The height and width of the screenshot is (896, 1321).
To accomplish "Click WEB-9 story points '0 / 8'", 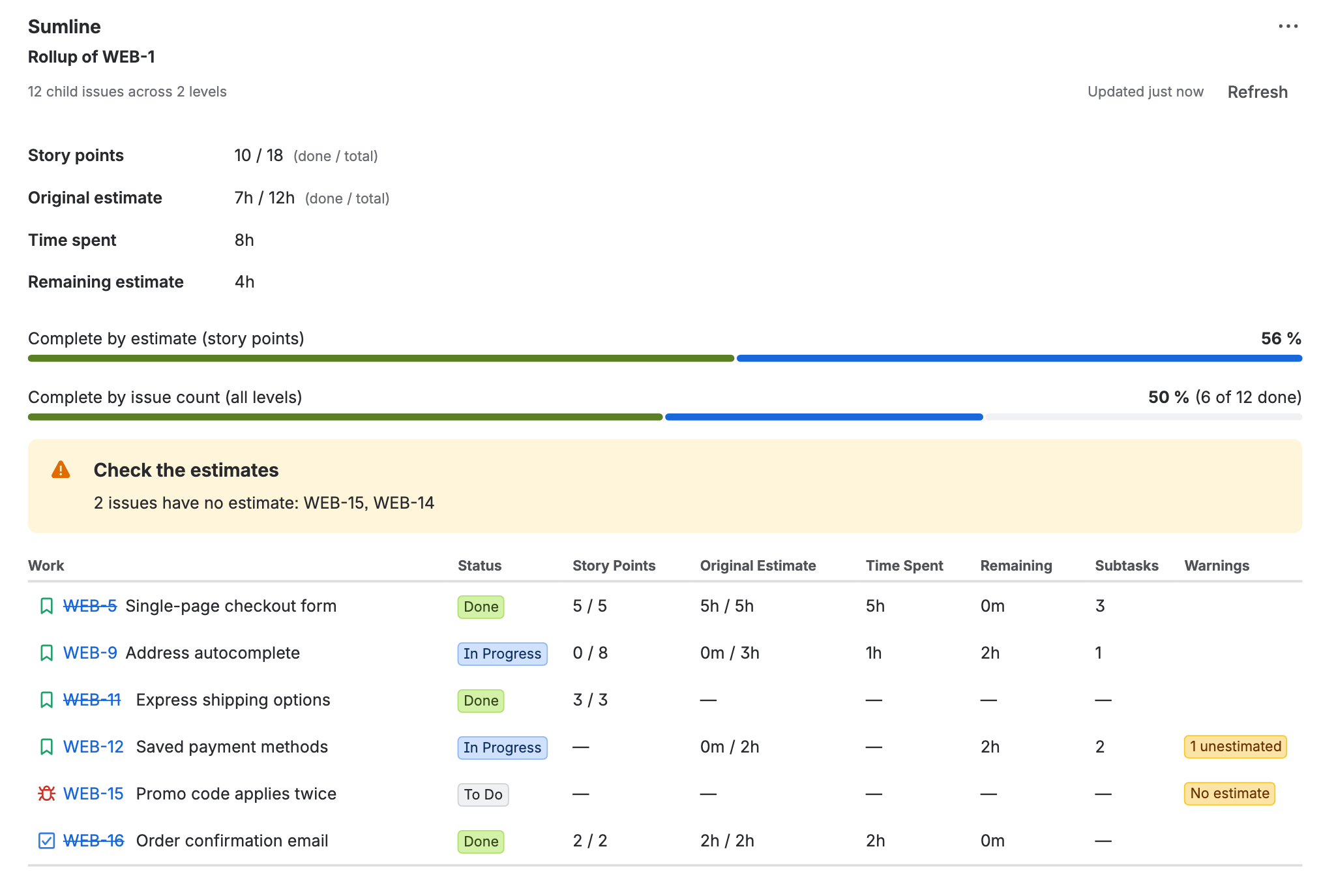I will point(590,653).
